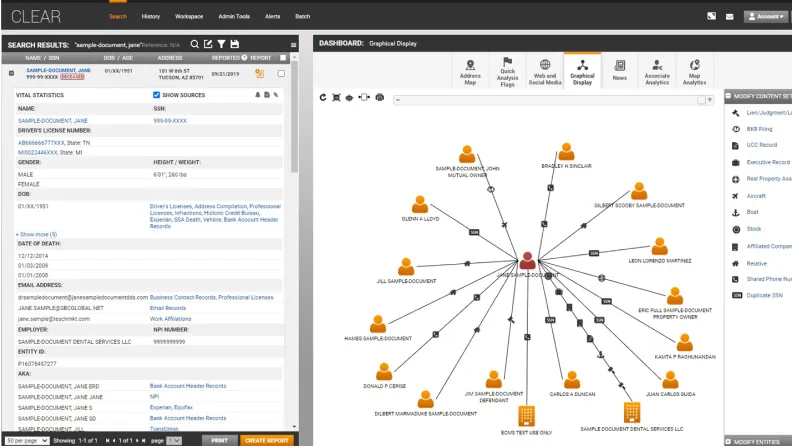Refresh the graph with the reload icon
The height and width of the screenshot is (446, 792).
[x=323, y=97]
